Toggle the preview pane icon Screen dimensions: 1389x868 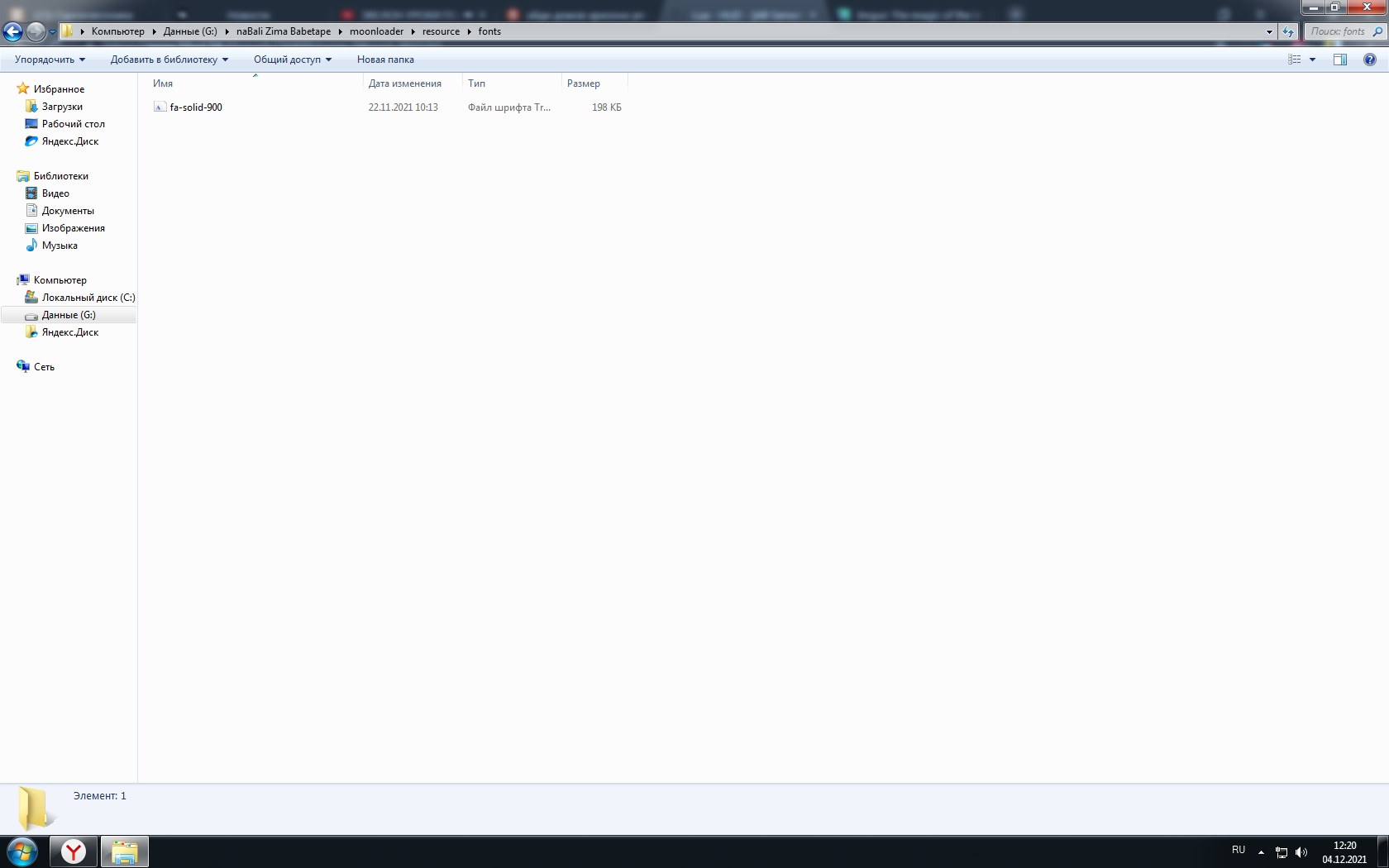1340,60
